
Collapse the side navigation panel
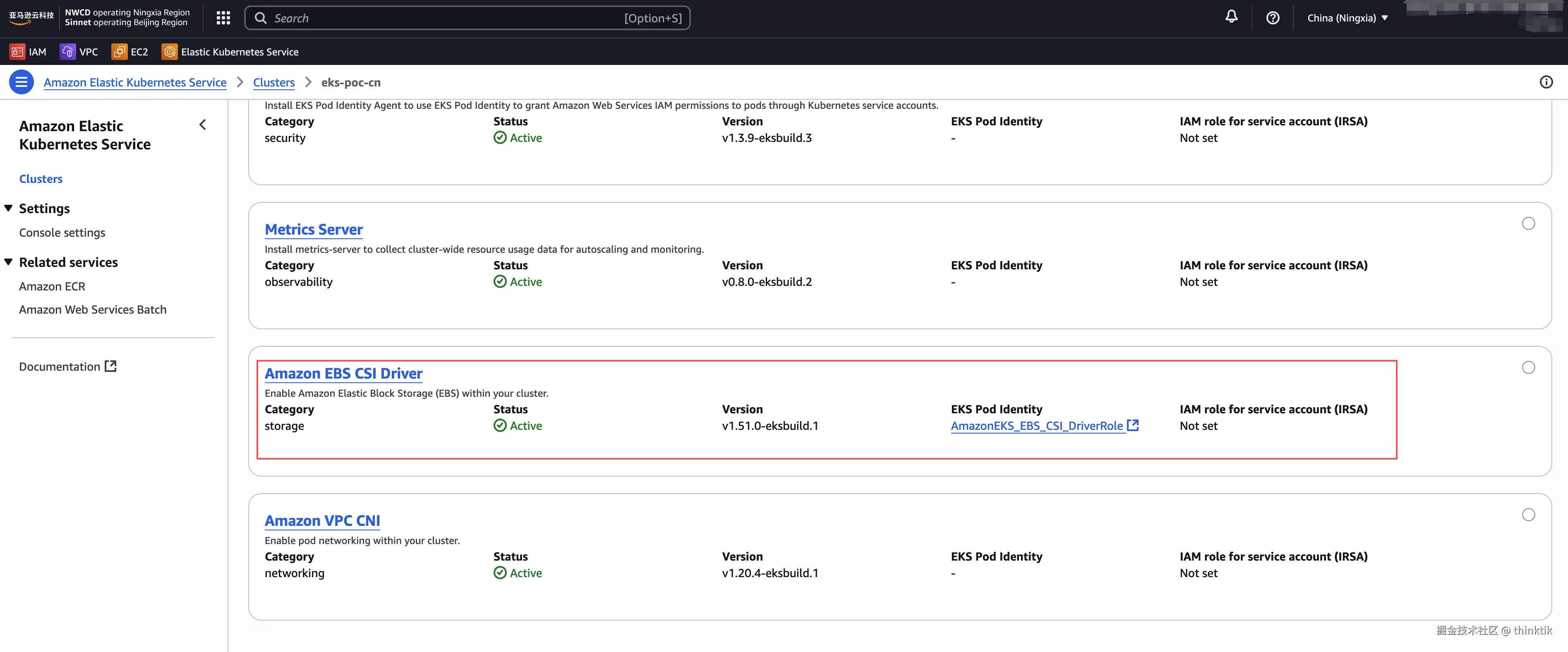click(203, 125)
